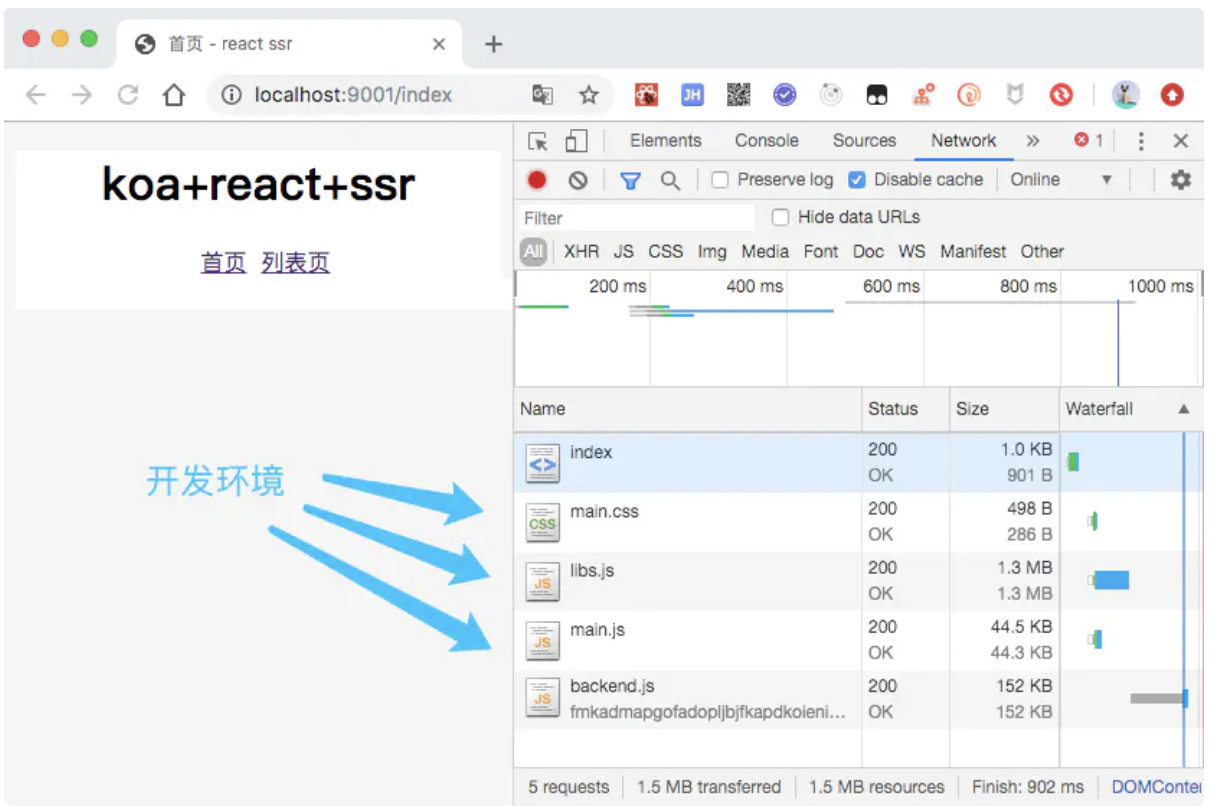Viewport: 1220px width, 810px height.
Task: Uncheck the Disable cache checkbox
Action: coord(856,180)
